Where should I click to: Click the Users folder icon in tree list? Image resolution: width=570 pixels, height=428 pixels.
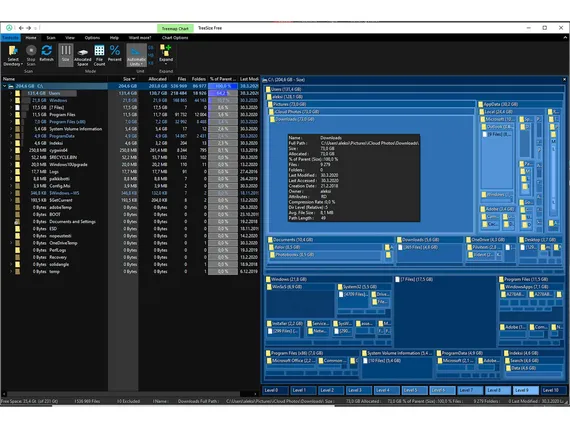(x=17, y=93)
